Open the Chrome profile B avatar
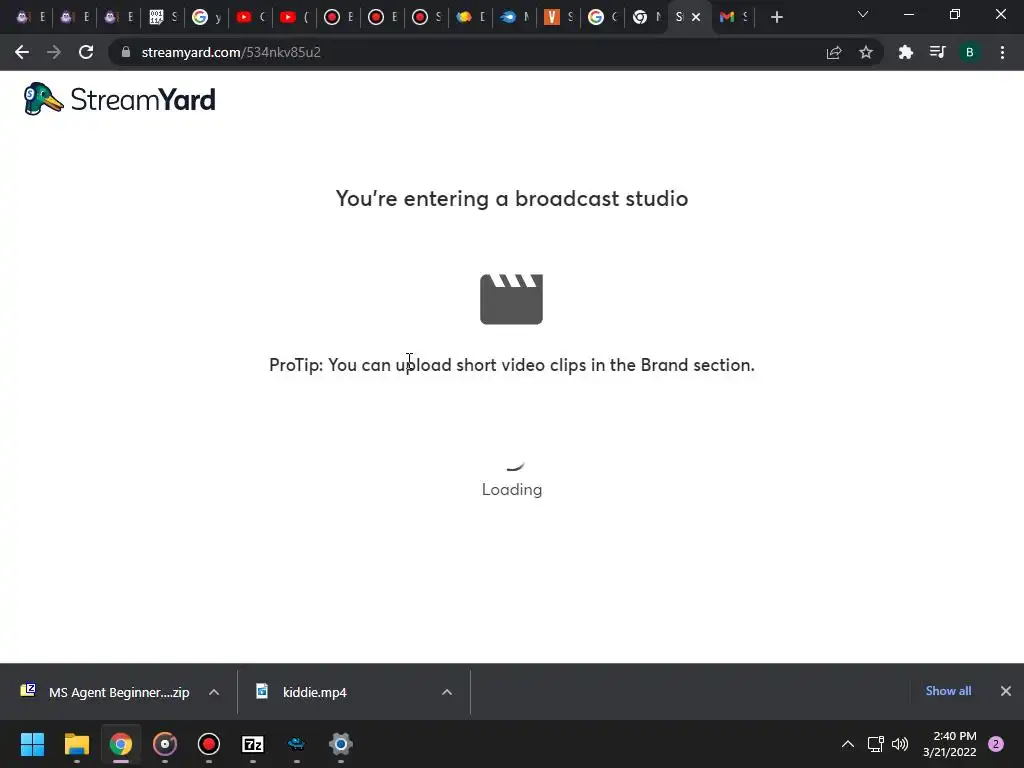Viewport: 1024px width, 768px height. (x=970, y=52)
